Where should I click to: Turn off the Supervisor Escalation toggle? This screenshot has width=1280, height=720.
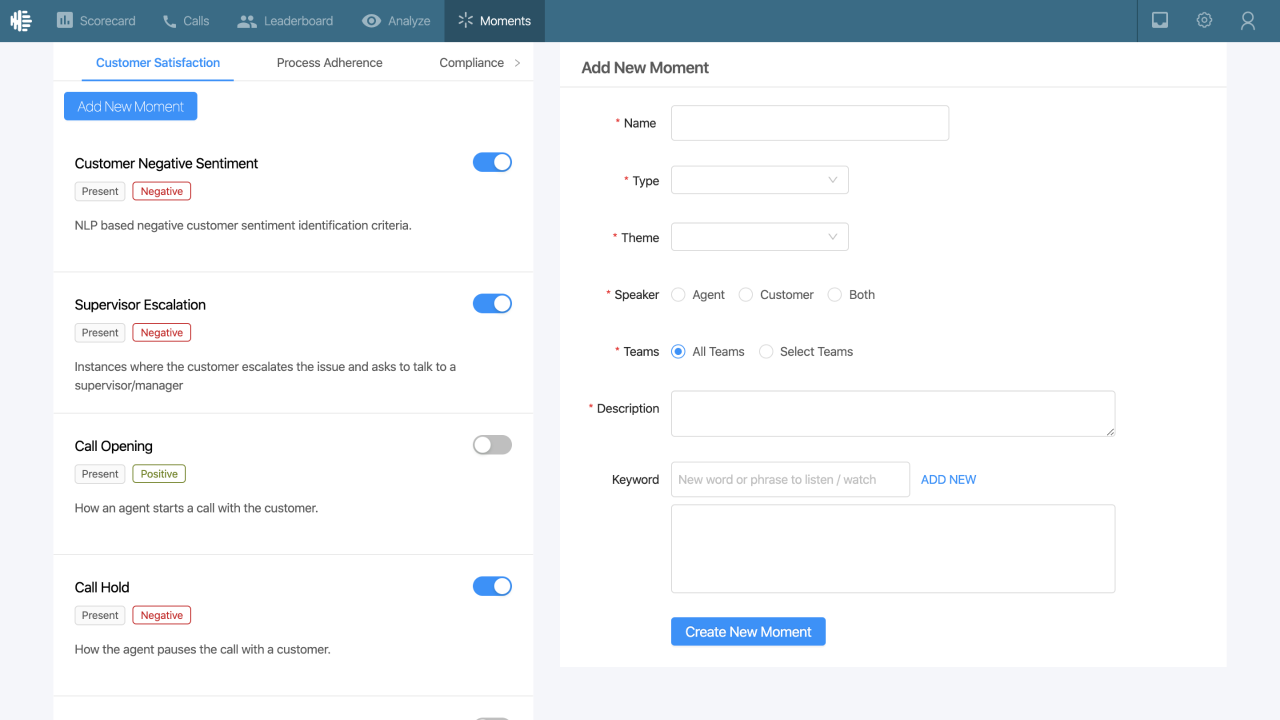pyautogui.click(x=492, y=303)
